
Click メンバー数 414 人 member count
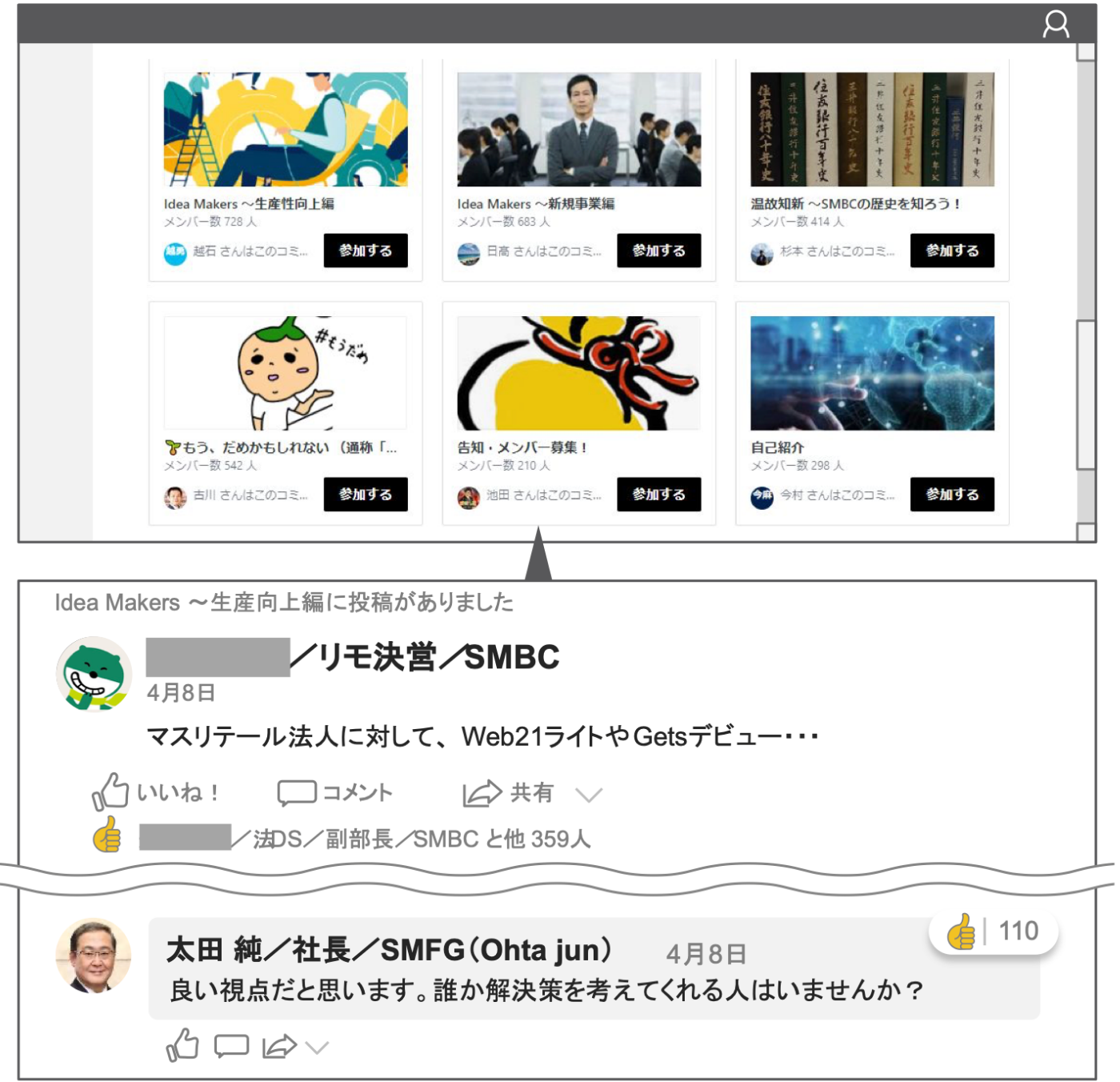pyautogui.click(x=797, y=222)
